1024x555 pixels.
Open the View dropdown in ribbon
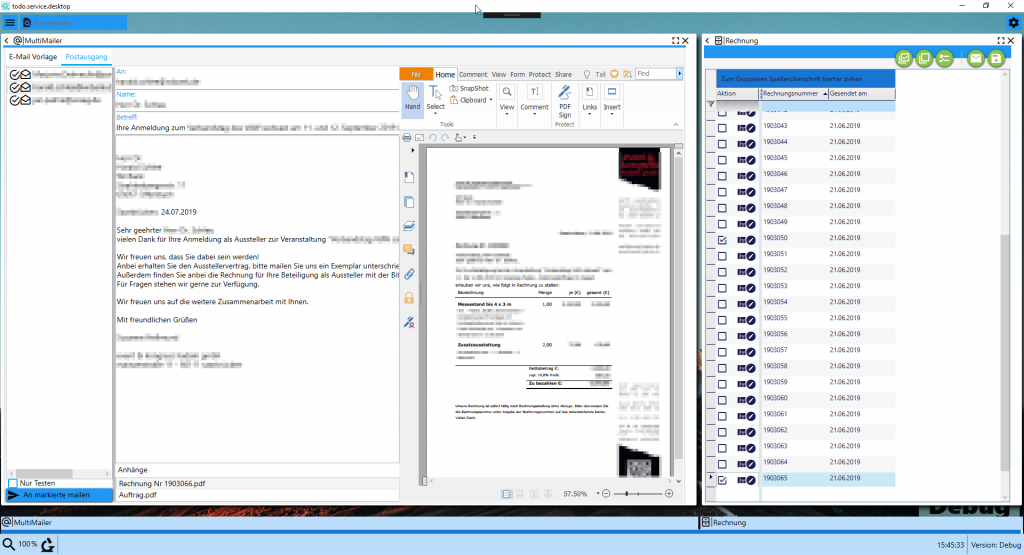pos(507,114)
